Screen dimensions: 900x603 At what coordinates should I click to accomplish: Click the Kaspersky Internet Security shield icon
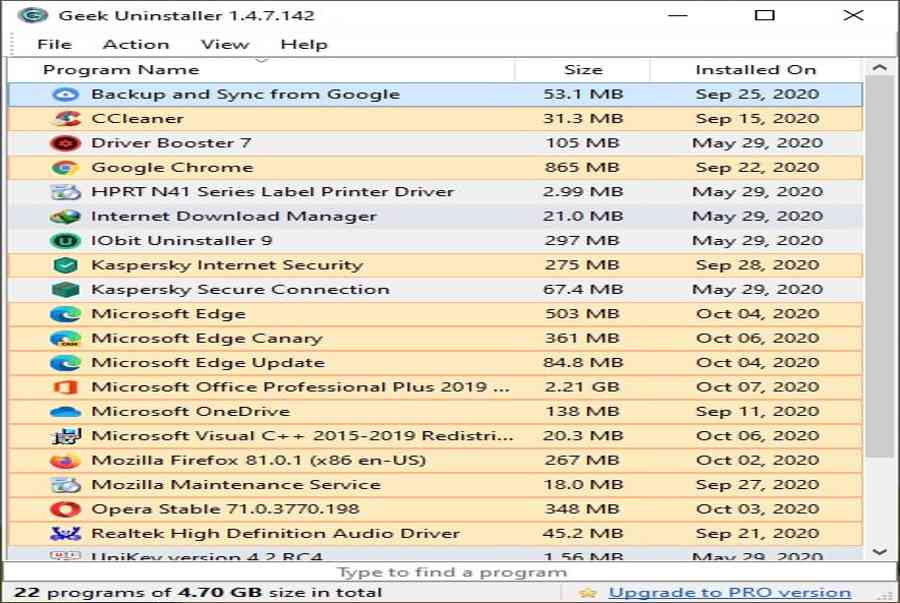[x=65, y=265]
